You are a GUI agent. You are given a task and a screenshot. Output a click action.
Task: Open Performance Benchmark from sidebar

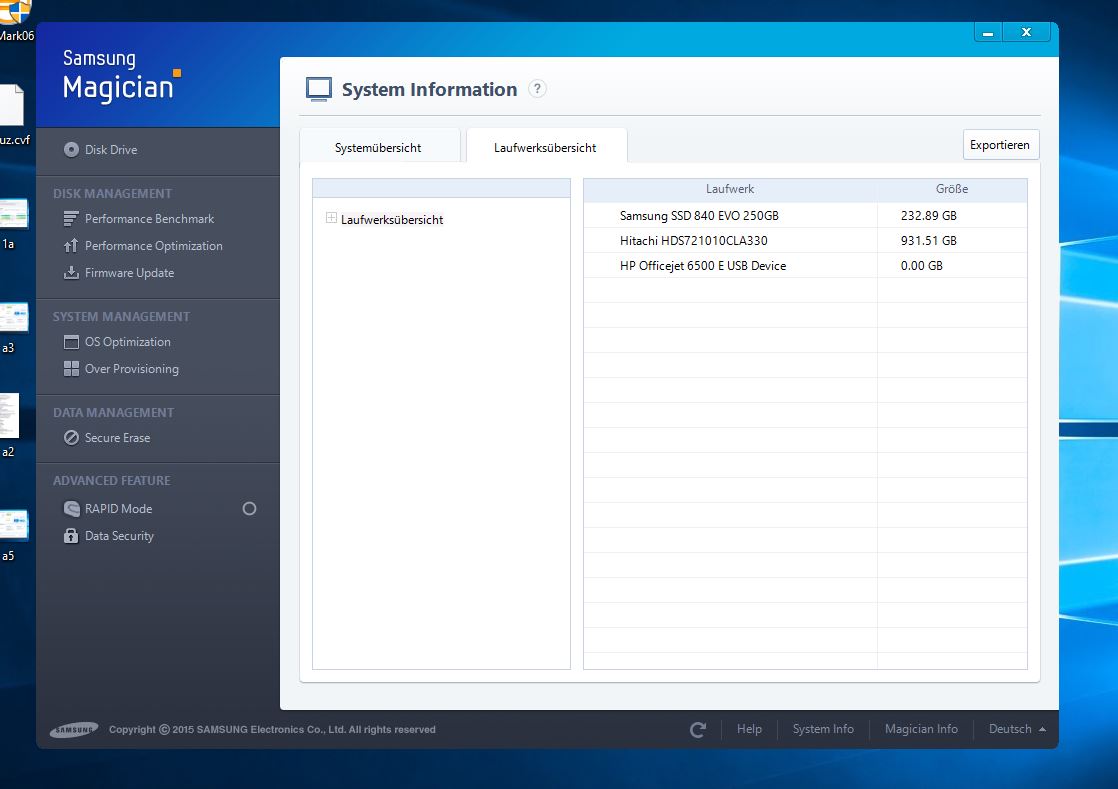point(149,219)
